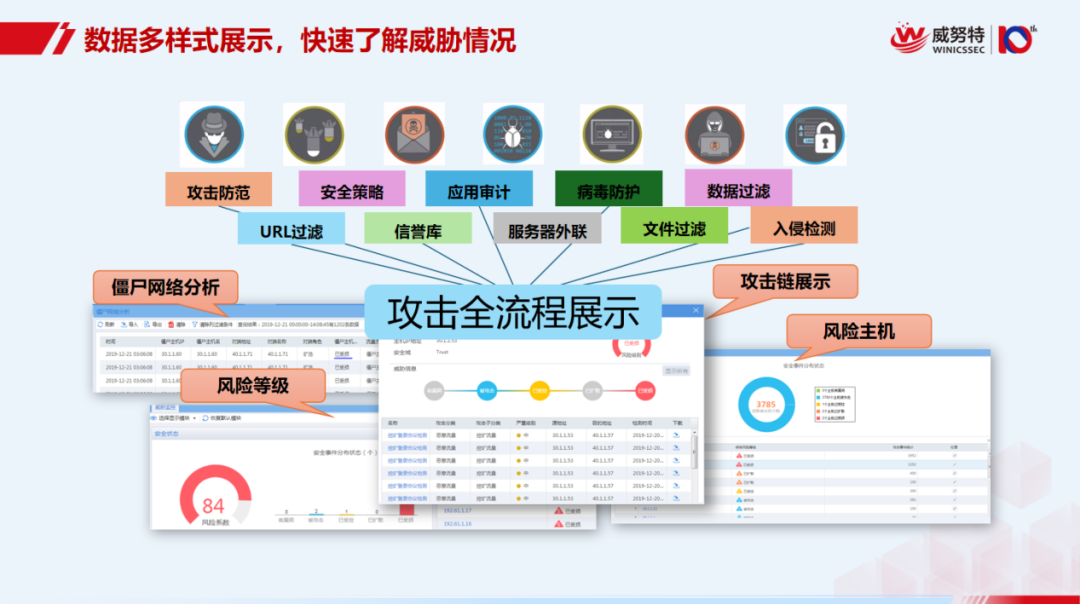The height and width of the screenshot is (604, 1080).
Task: Click the 攻击全流程展示 banner
Action: (513, 311)
